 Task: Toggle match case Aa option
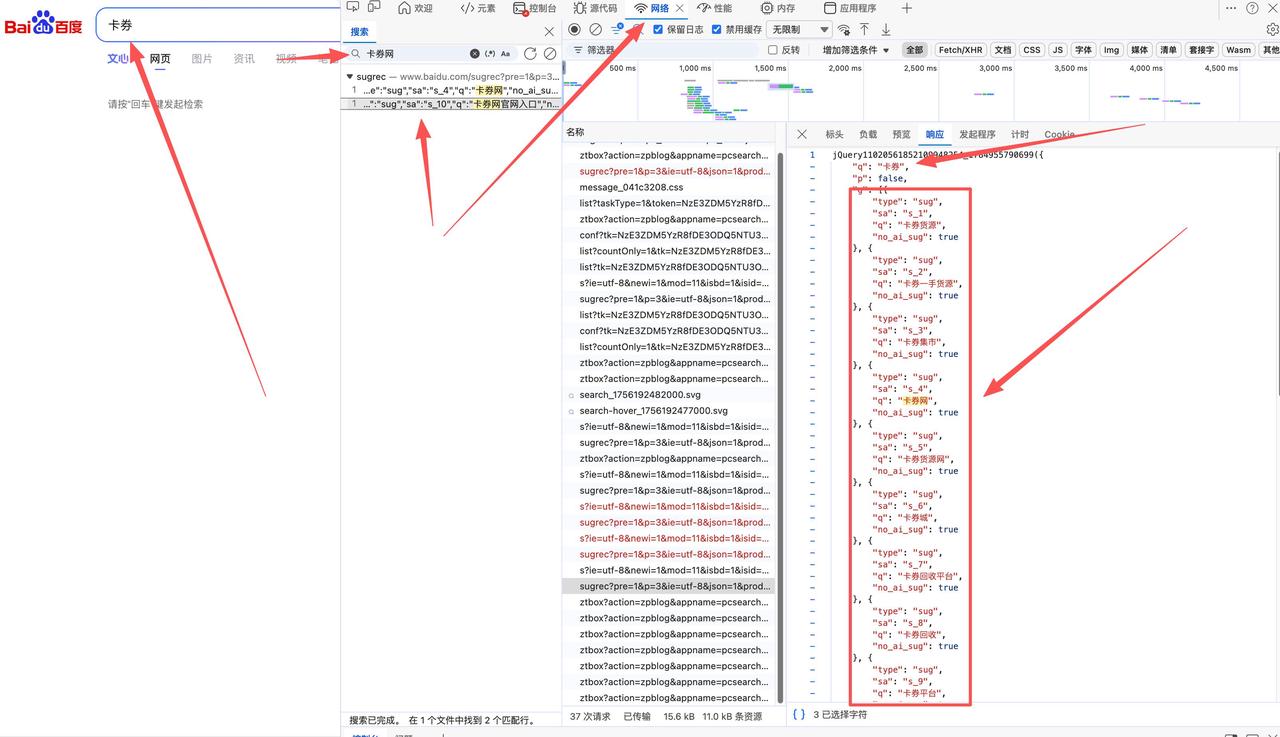(x=505, y=54)
